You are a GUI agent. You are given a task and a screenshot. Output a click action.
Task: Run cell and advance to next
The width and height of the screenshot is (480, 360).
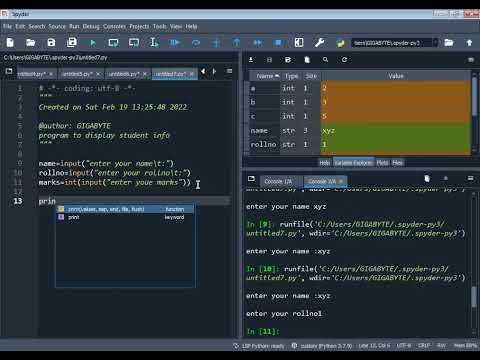click(134, 43)
